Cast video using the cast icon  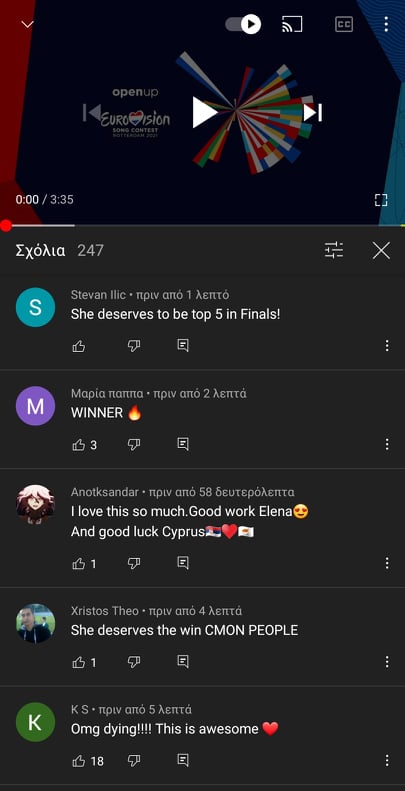(292, 24)
